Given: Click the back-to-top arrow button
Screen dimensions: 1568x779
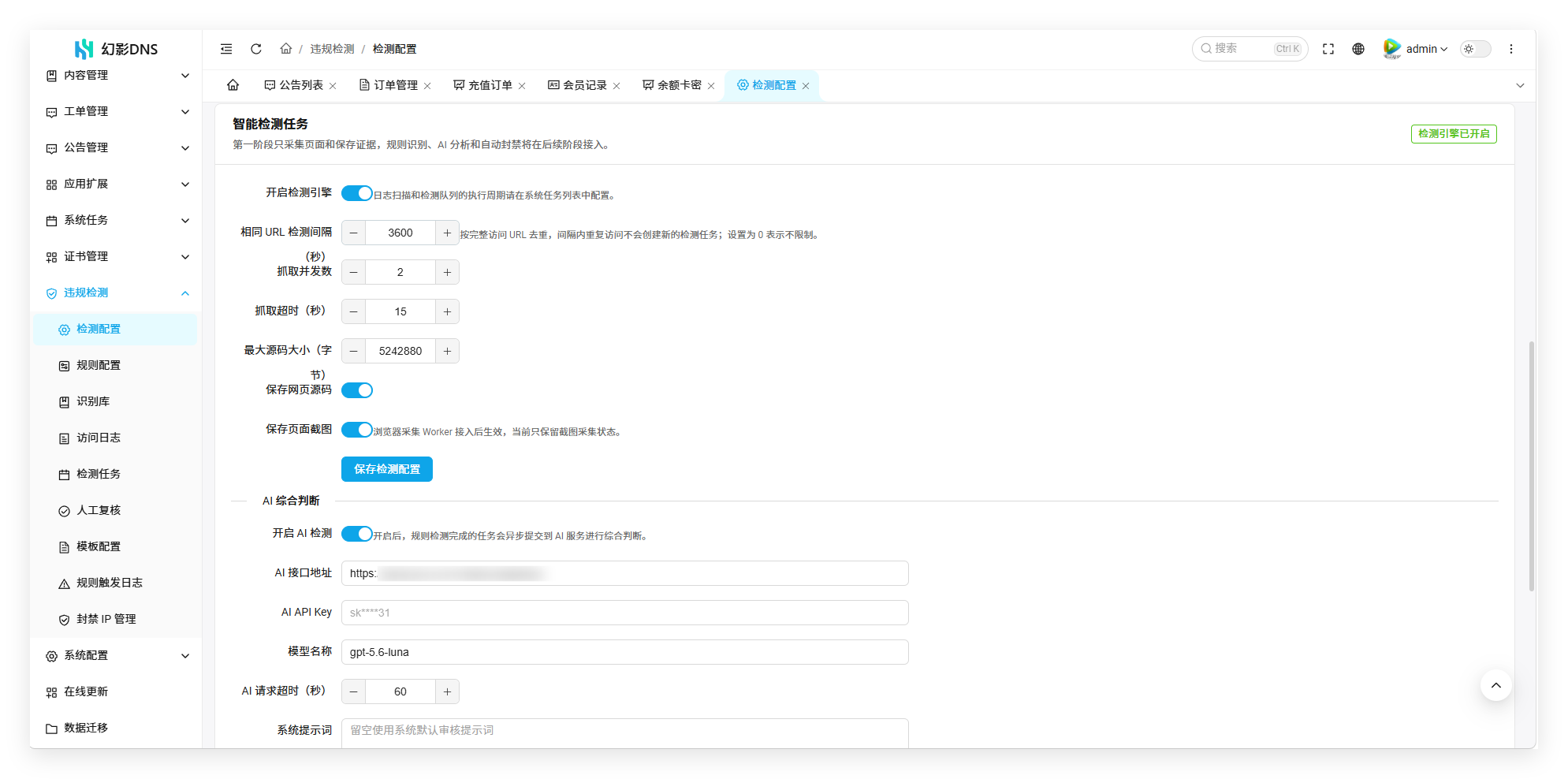Looking at the screenshot, I should tap(1495, 685).
